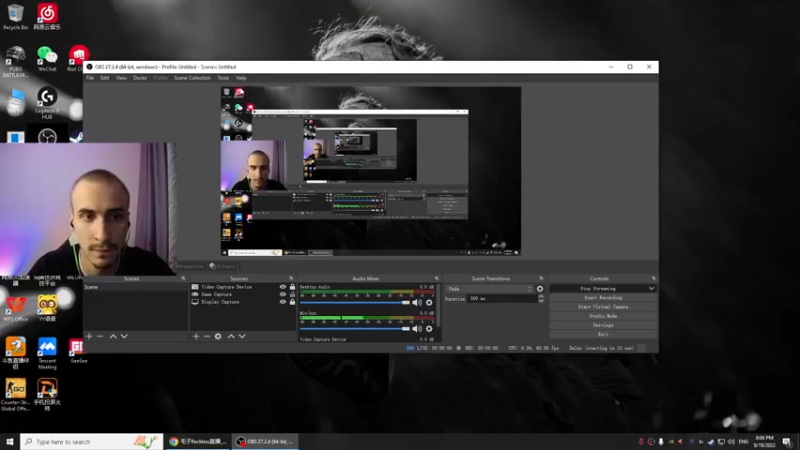Image resolution: width=800 pixels, height=450 pixels.
Task: Open source properties using the gear icon
Action: click(x=218, y=336)
